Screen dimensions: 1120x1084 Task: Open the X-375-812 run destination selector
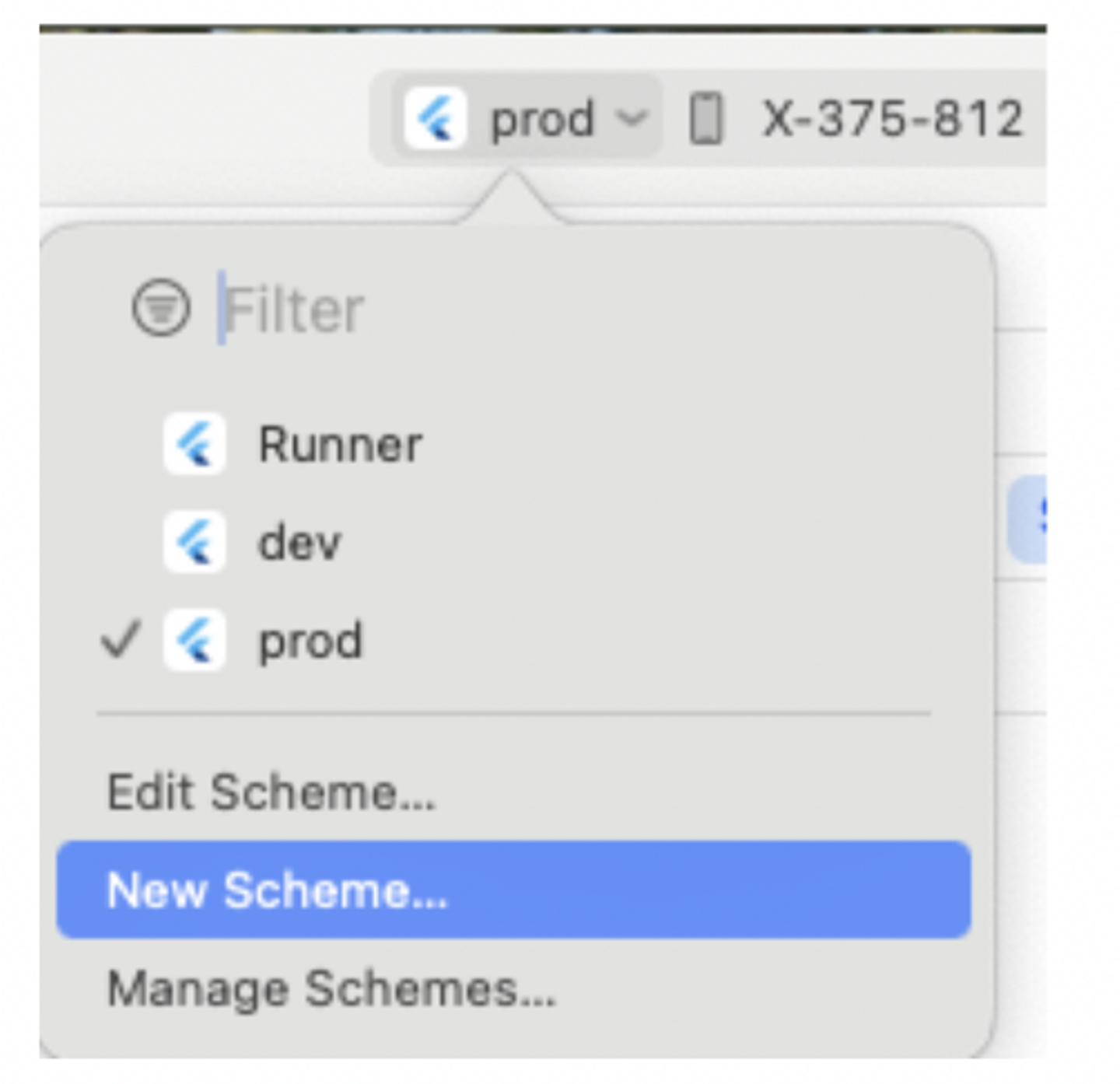coord(892,119)
